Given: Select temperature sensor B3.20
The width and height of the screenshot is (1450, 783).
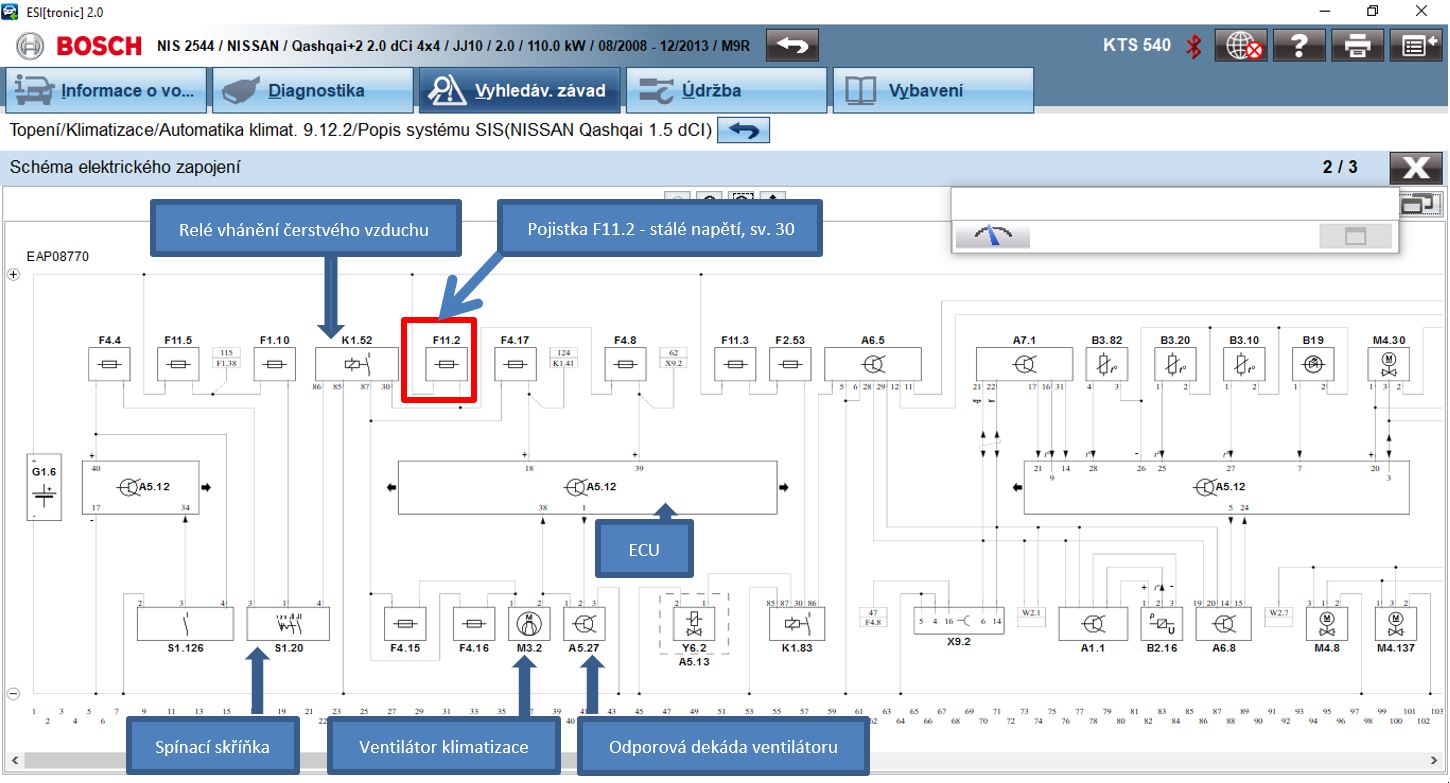Looking at the screenshot, I should [x=1175, y=365].
